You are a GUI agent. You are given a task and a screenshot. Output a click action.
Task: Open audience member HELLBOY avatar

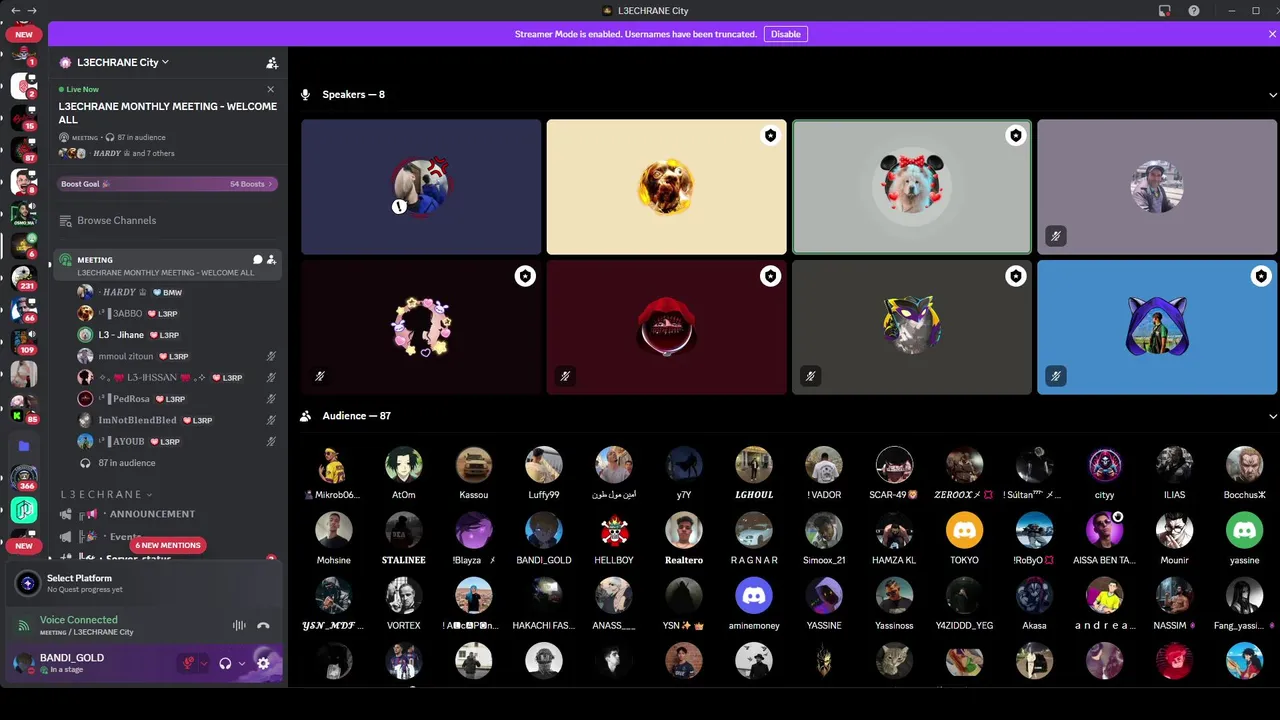tap(614, 530)
